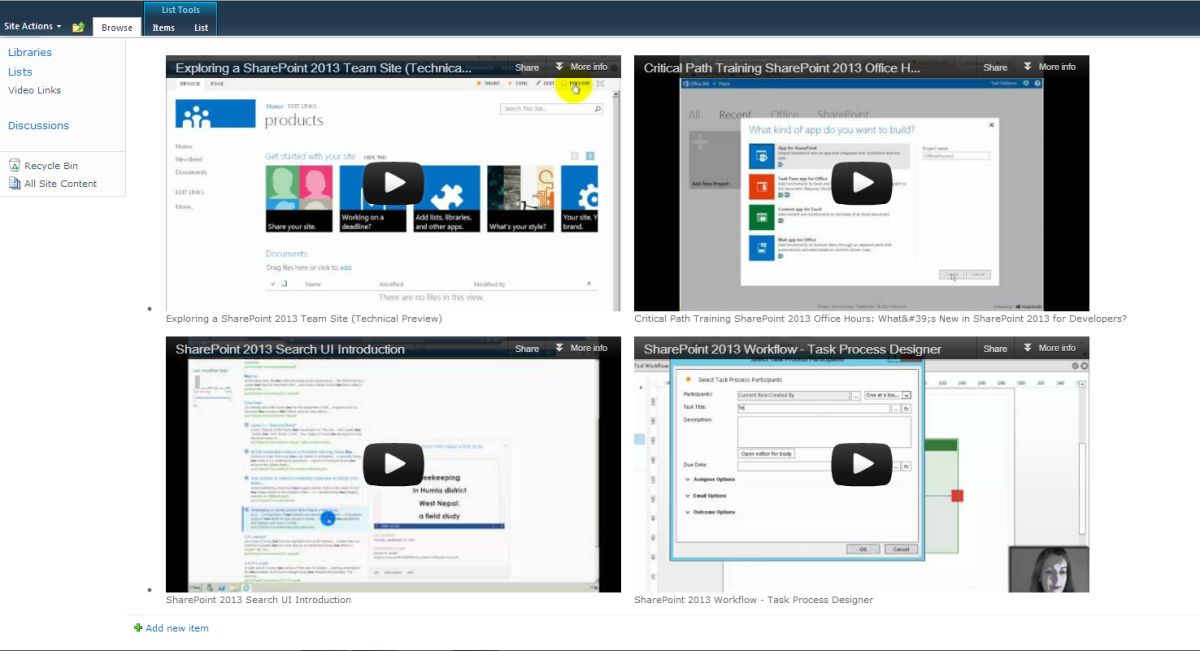Play the SharePoint 2013 Search UI Introduction video
Viewport: 1200px width, 651px height.
393,464
